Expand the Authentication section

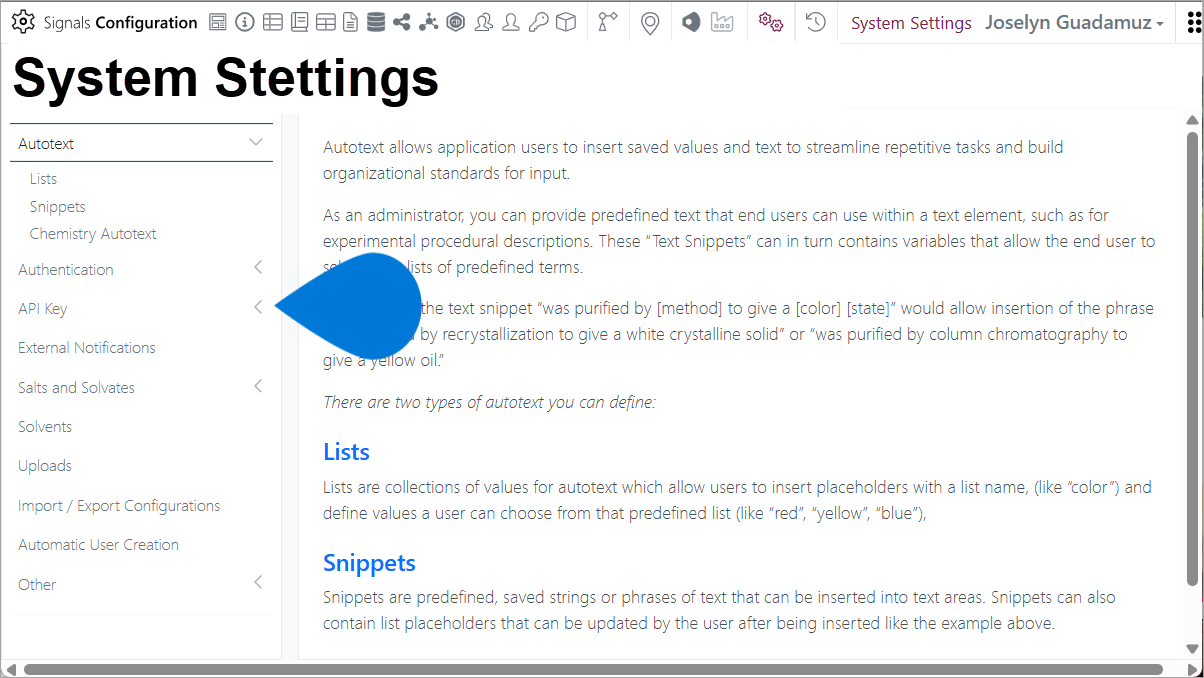click(258, 267)
